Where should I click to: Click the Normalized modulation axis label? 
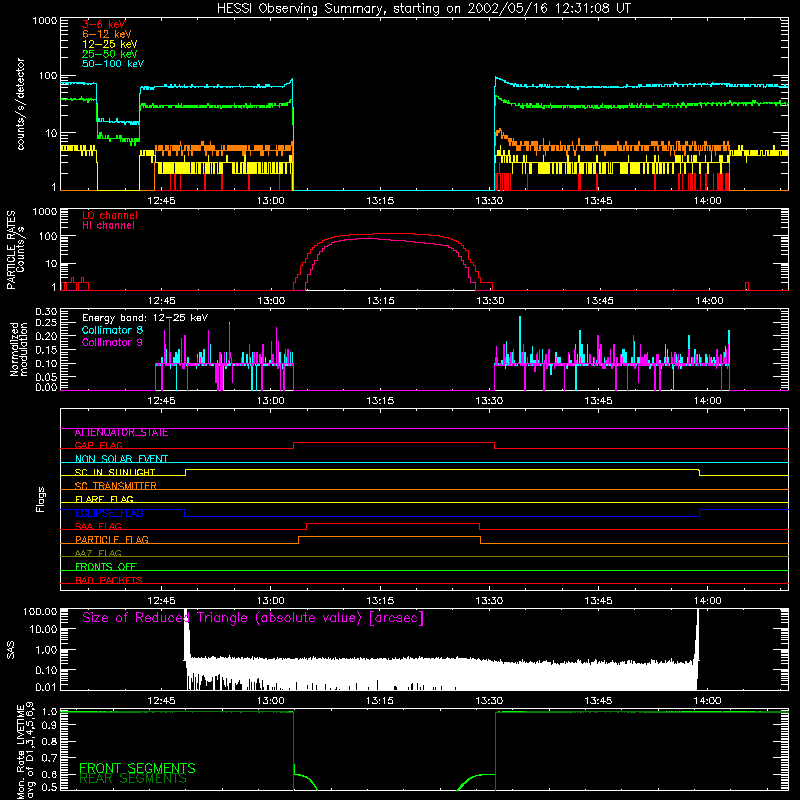19,349
